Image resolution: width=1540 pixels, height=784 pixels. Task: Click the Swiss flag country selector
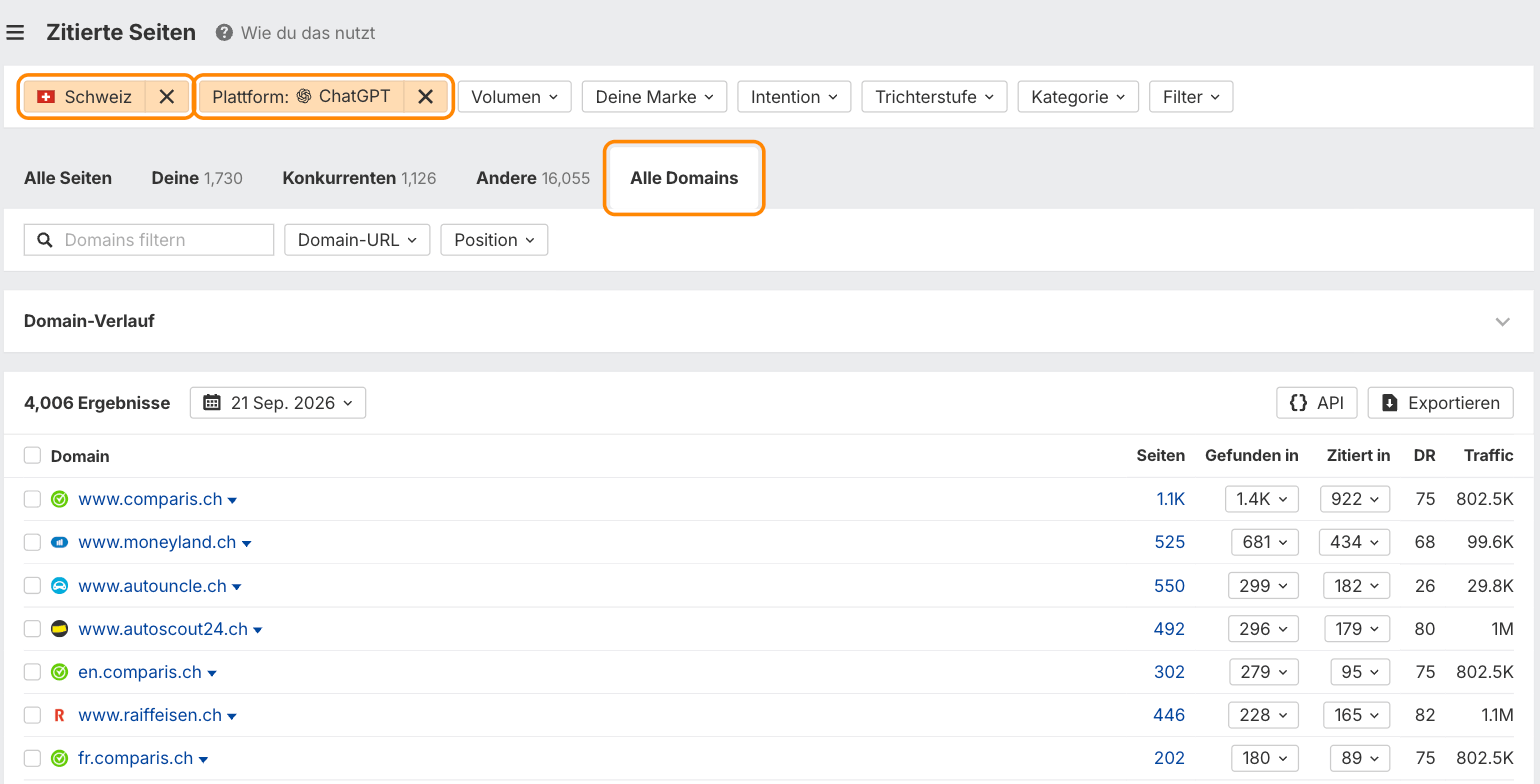[85, 97]
